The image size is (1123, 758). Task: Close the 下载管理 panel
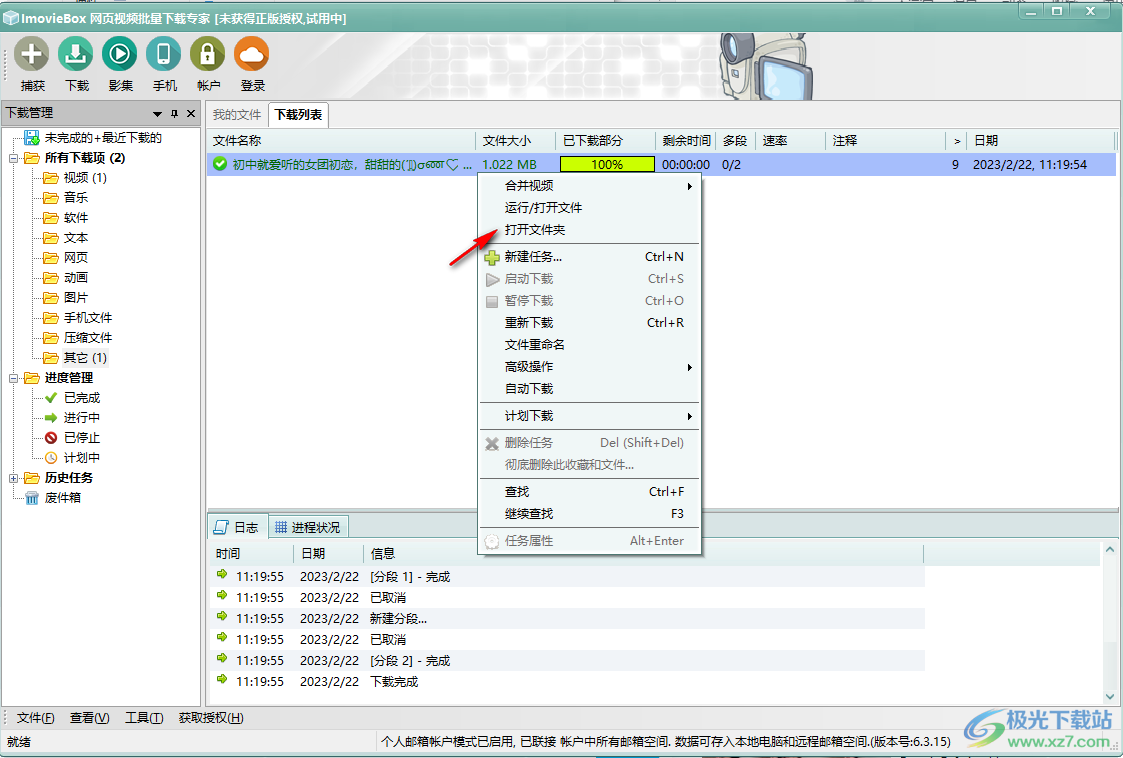click(x=191, y=114)
